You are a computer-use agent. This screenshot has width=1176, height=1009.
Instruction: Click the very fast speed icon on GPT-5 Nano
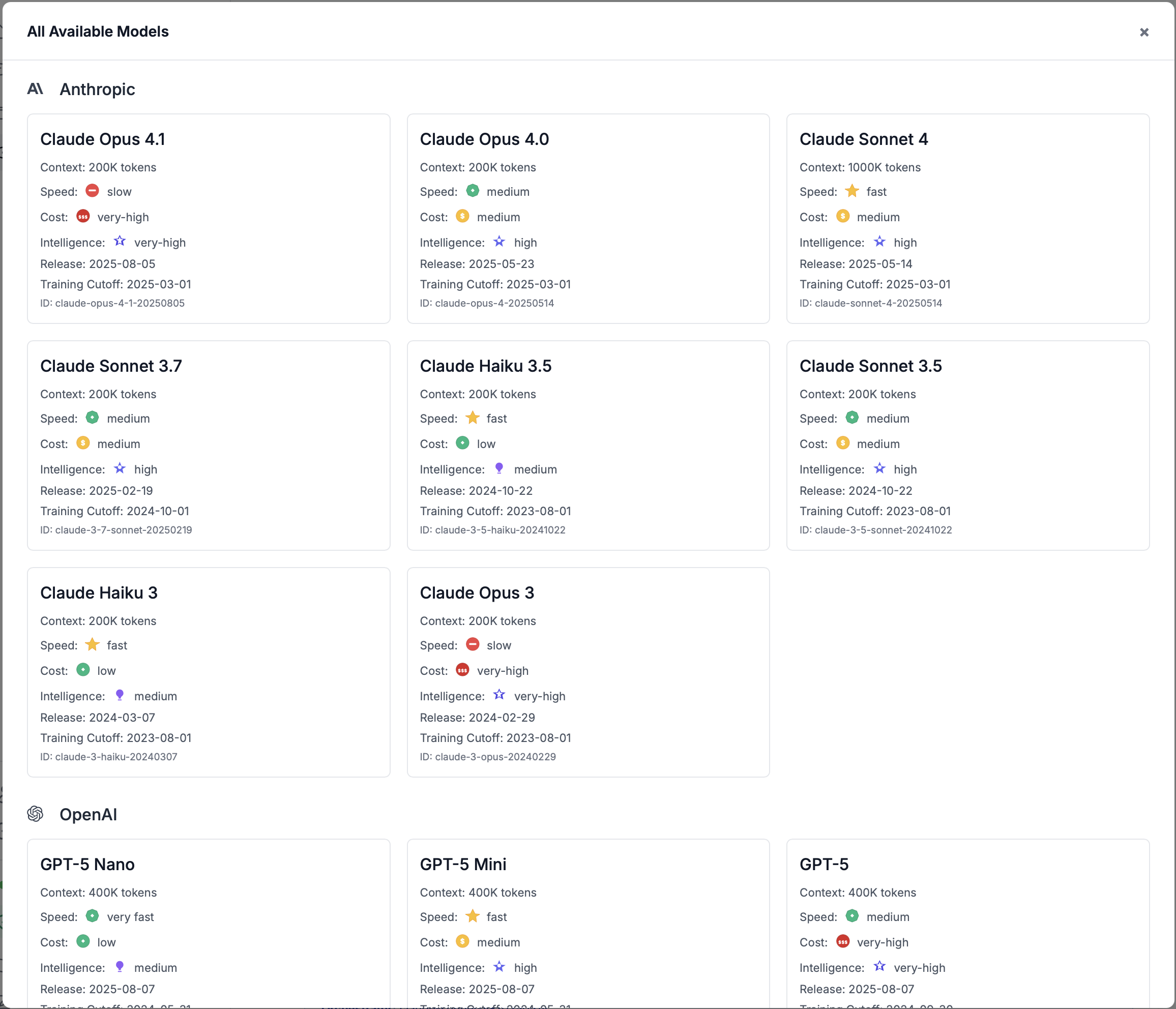[x=92, y=916]
